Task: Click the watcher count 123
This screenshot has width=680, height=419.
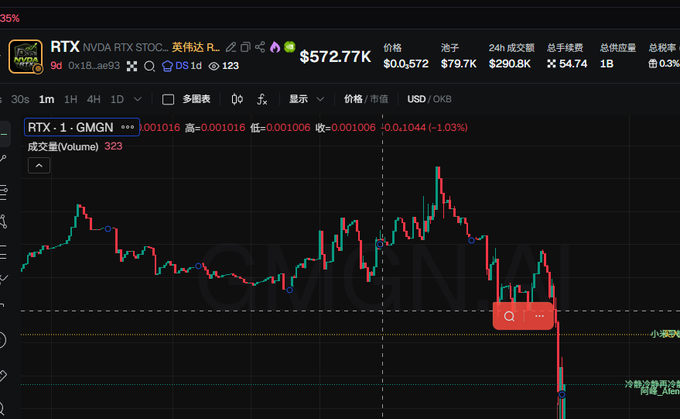Action: coord(230,66)
